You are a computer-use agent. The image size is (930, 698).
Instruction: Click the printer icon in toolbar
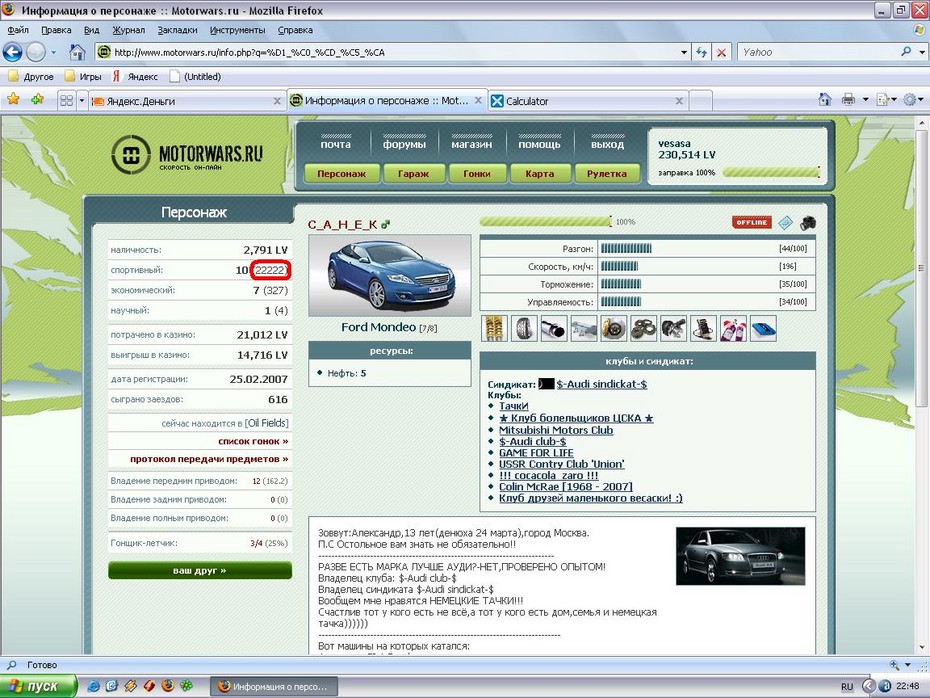click(848, 100)
